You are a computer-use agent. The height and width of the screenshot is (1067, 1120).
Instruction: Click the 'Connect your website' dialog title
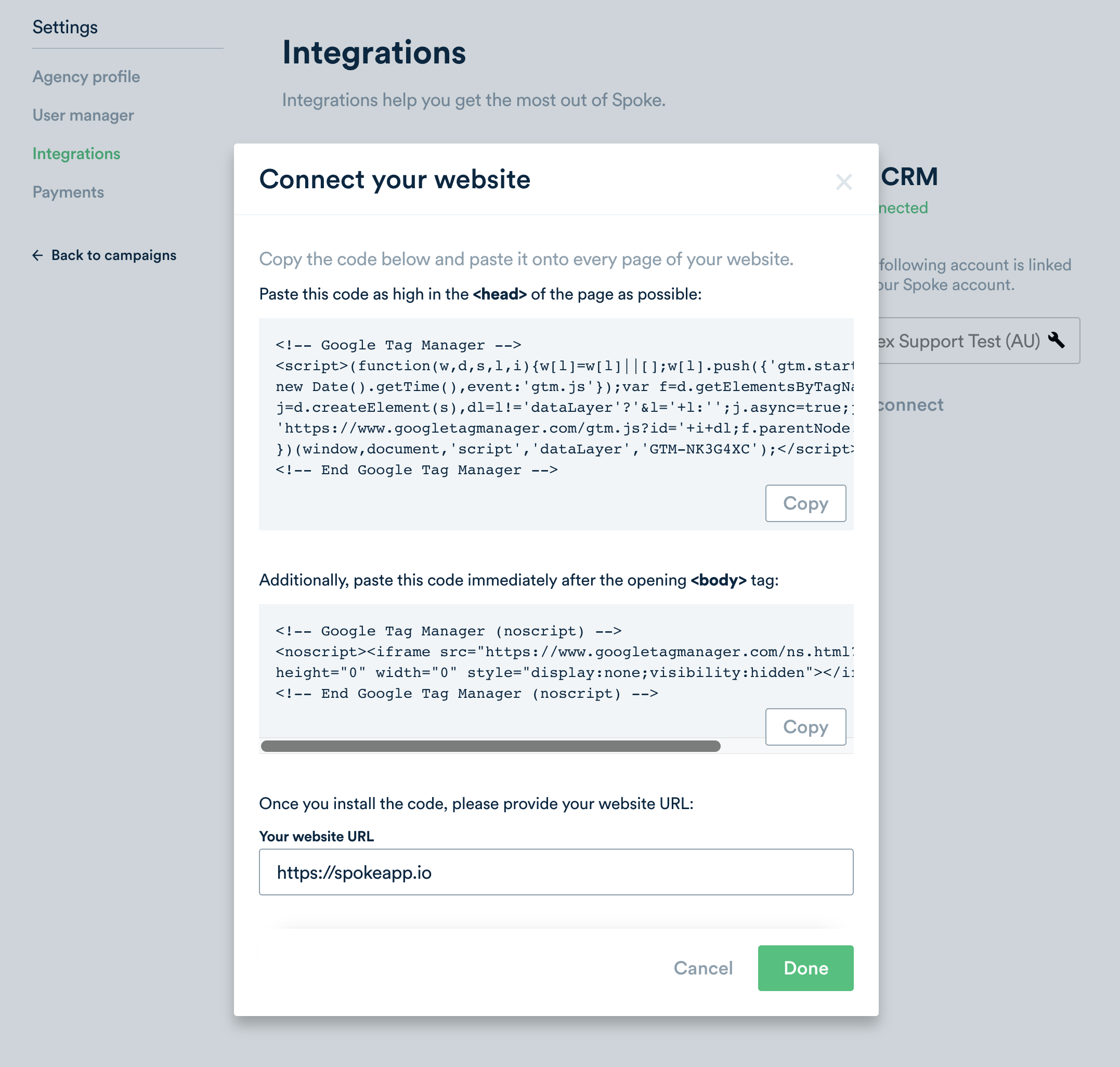click(x=395, y=179)
